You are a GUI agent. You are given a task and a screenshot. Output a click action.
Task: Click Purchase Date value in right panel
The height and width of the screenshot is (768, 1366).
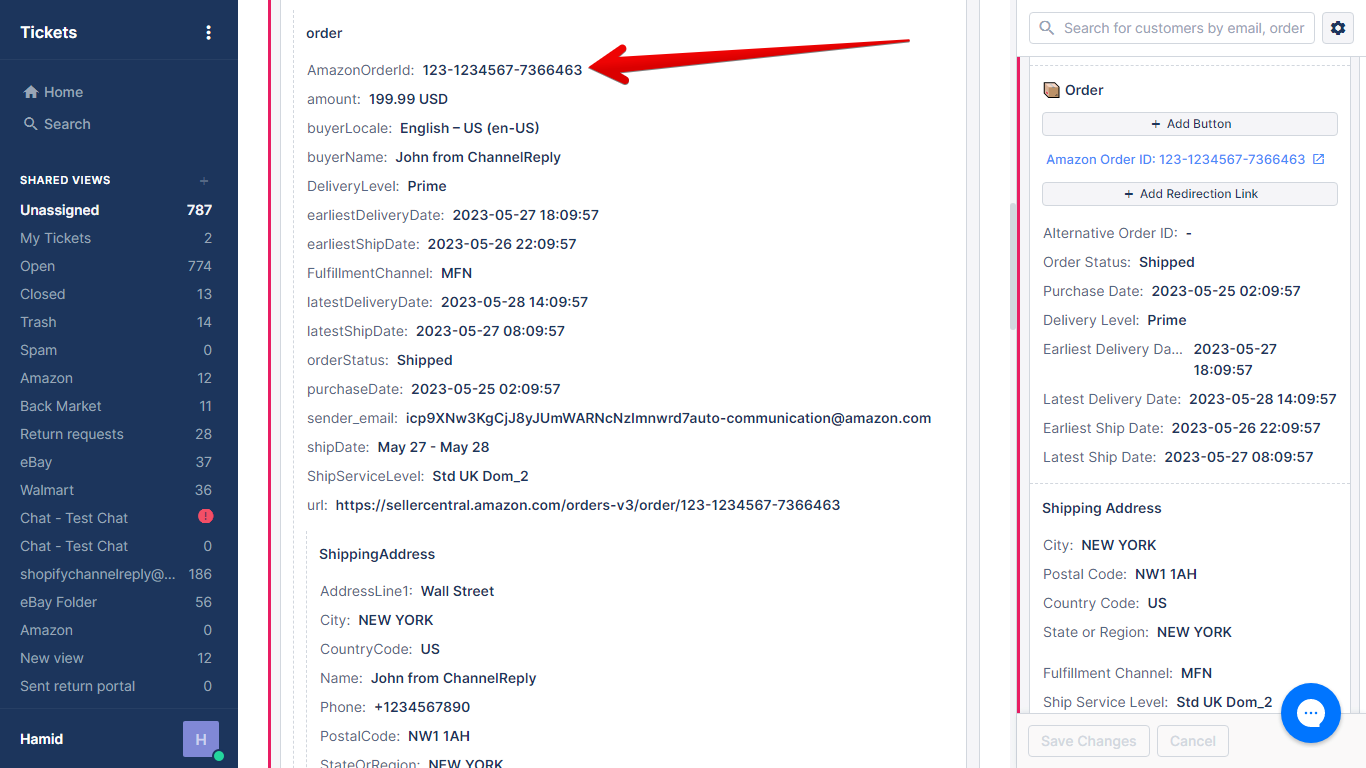[1226, 291]
